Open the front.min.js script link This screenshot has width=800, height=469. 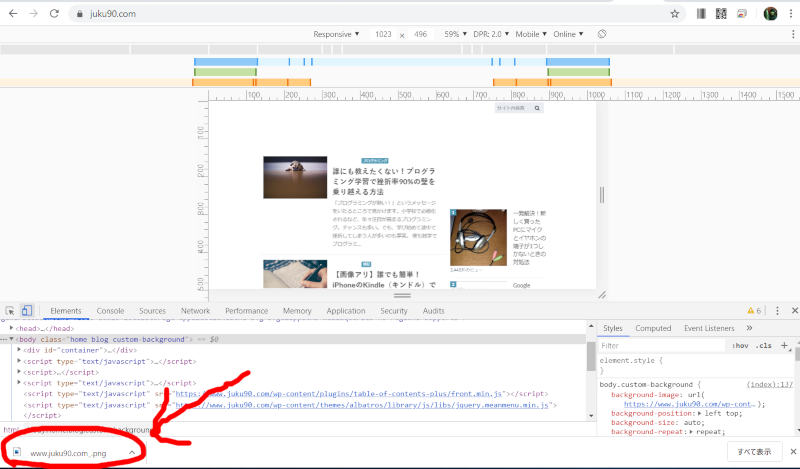(x=339, y=393)
